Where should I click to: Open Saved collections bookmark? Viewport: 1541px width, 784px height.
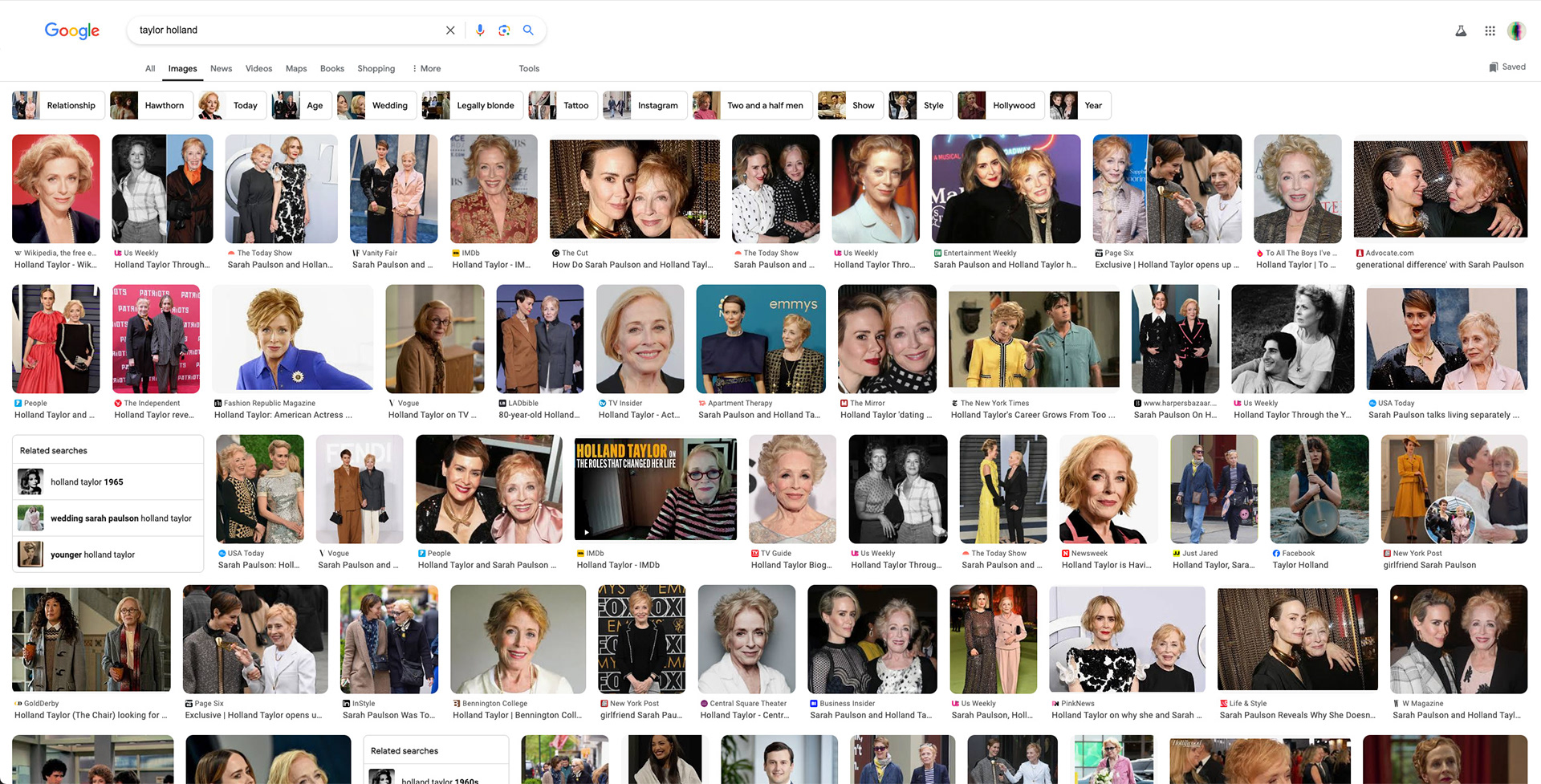[1506, 67]
